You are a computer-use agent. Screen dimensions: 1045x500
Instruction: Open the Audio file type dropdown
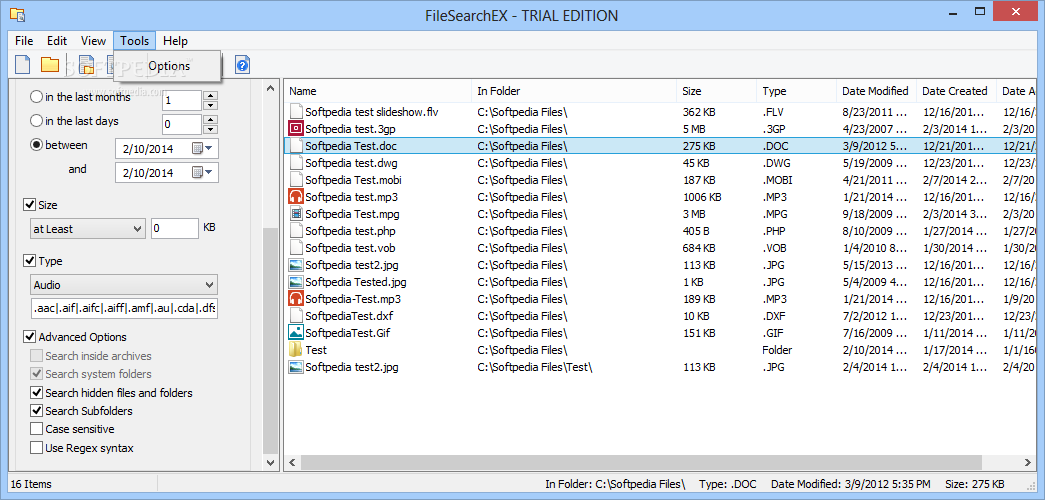click(124, 285)
